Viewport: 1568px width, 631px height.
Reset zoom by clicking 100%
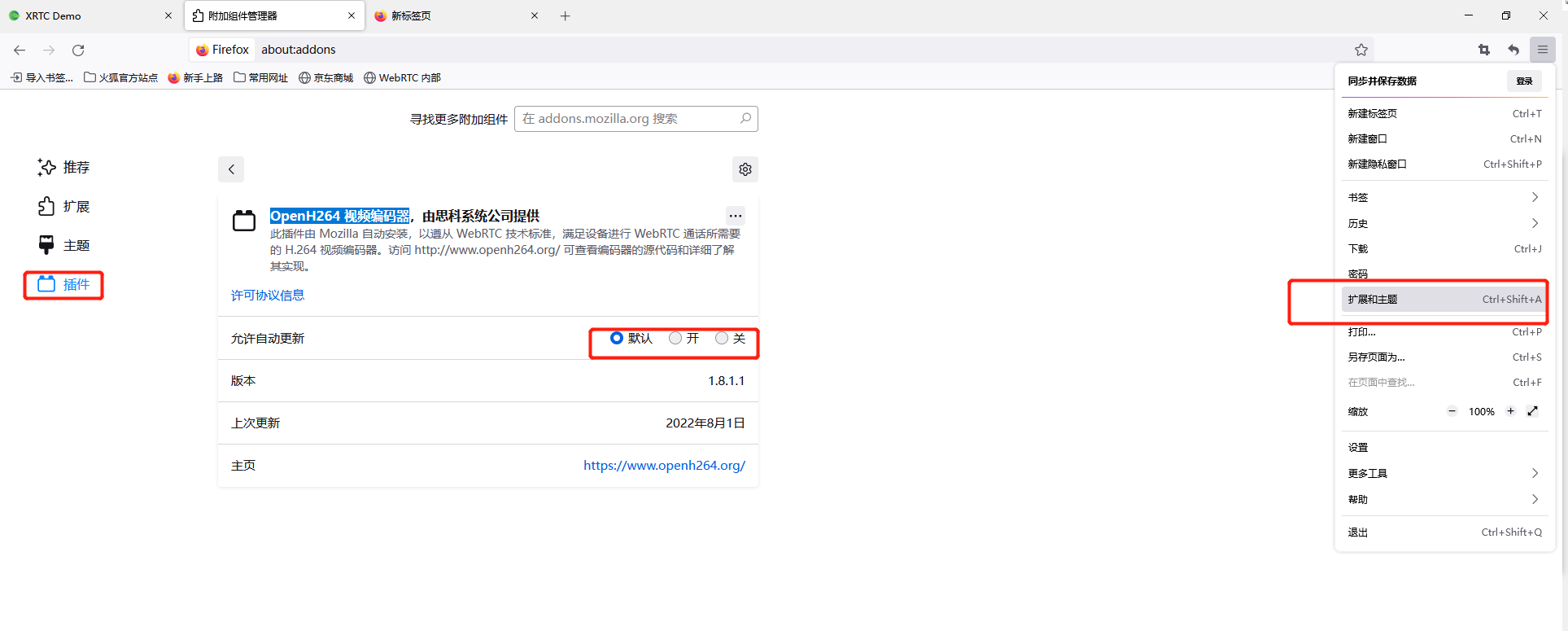coord(1481,411)
